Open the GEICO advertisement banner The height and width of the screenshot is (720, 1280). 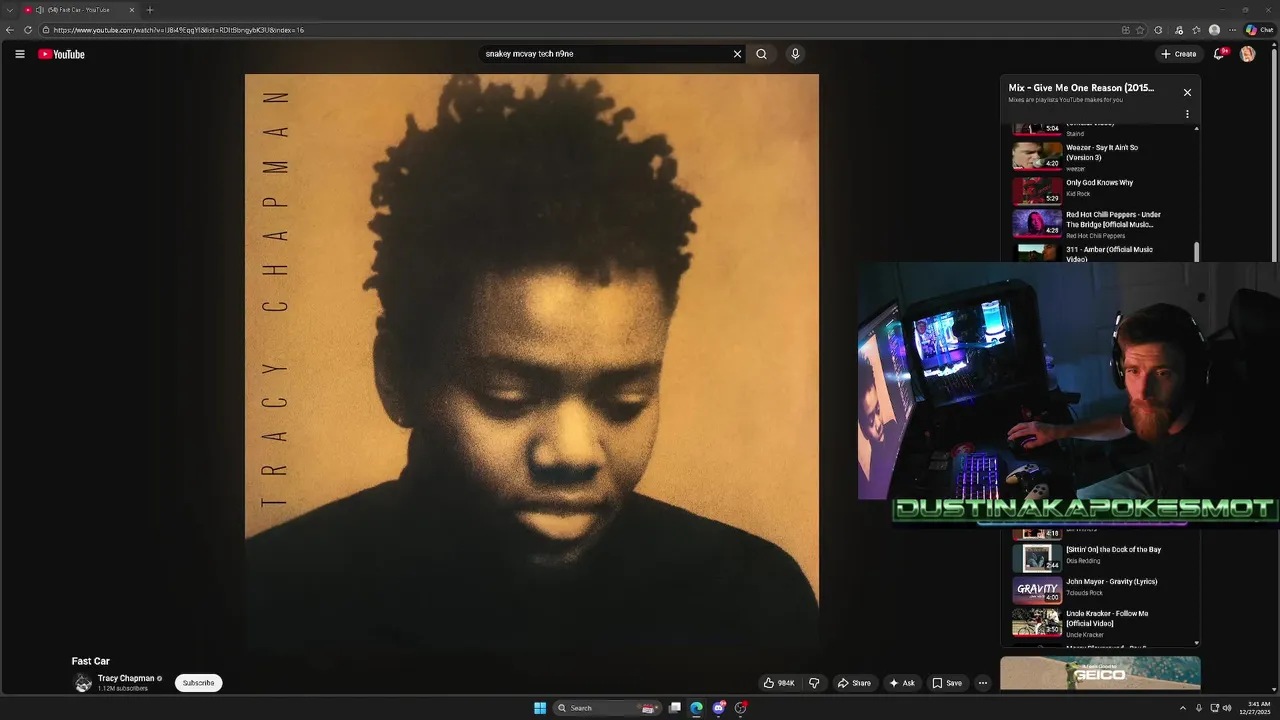(x=1100, y=673)
